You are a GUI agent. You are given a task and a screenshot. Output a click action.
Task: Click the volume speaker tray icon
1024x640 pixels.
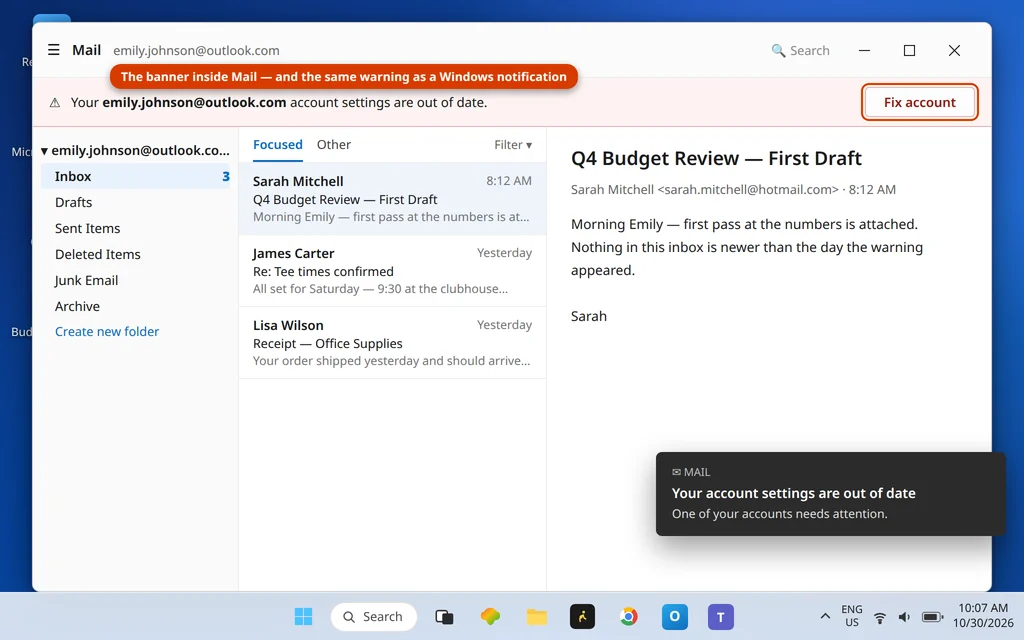[x=904, y=617]
